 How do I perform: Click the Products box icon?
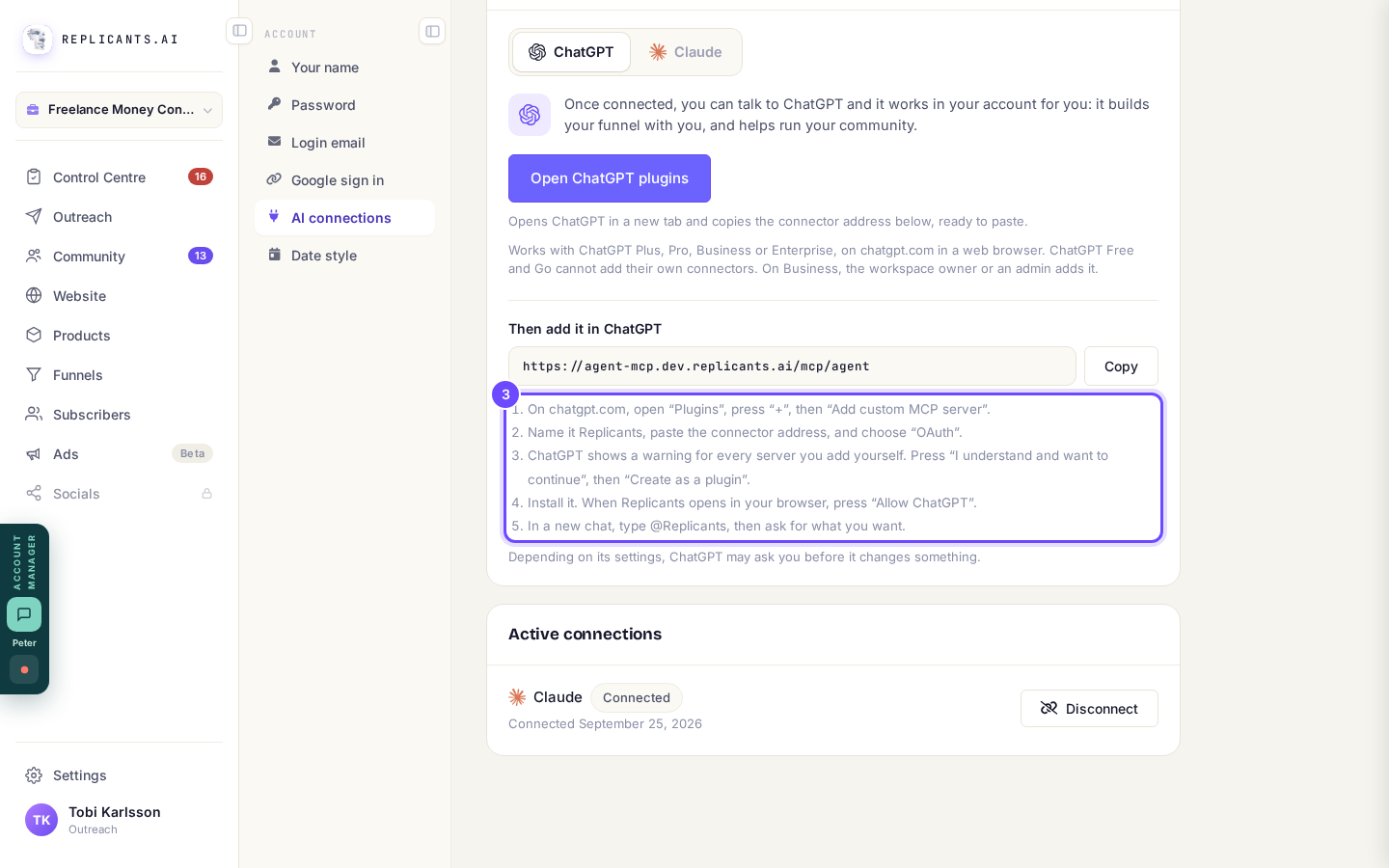[34, 335]
